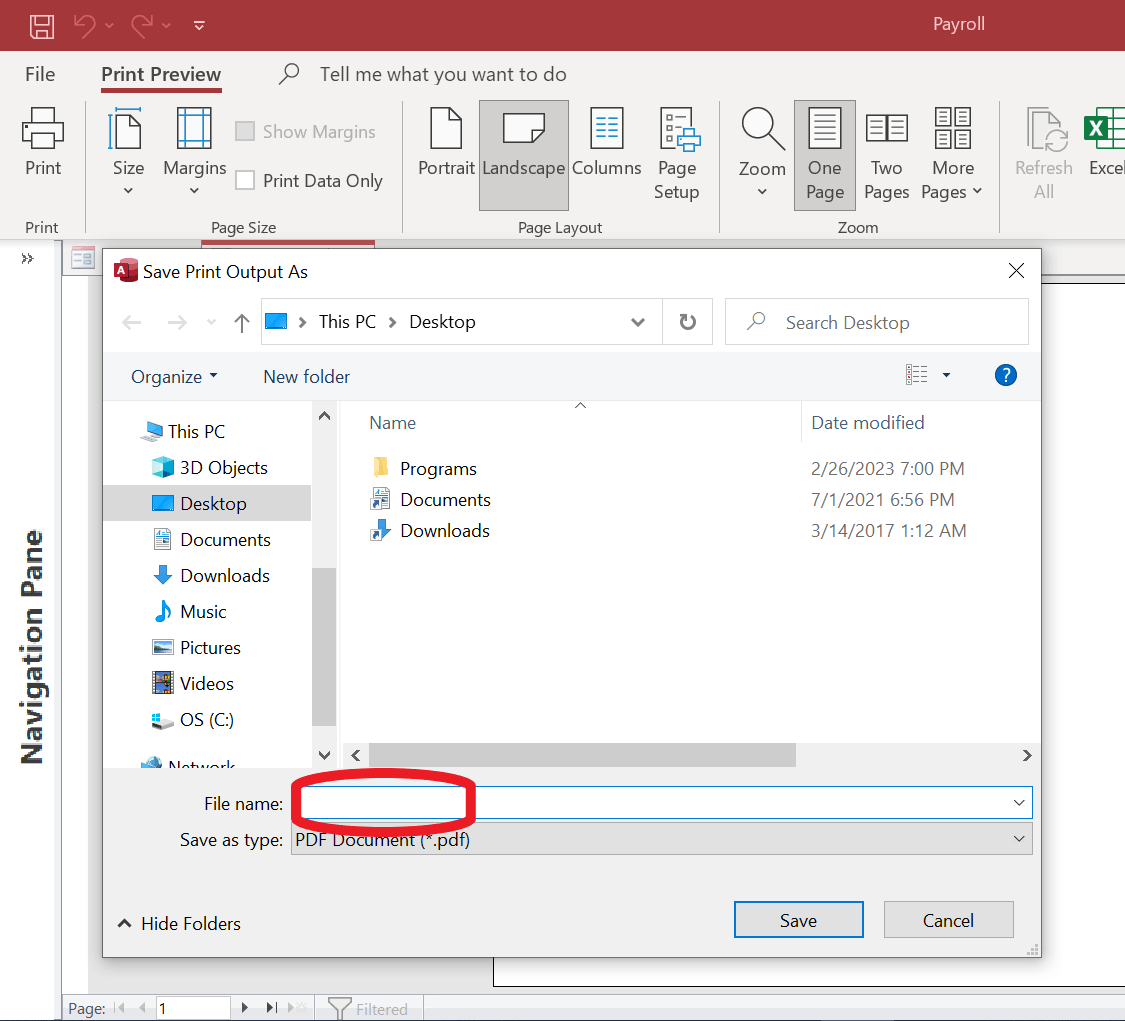Screen dimensions: 1125x1021
Task: Go up one folder level
Action: [242, 322]
